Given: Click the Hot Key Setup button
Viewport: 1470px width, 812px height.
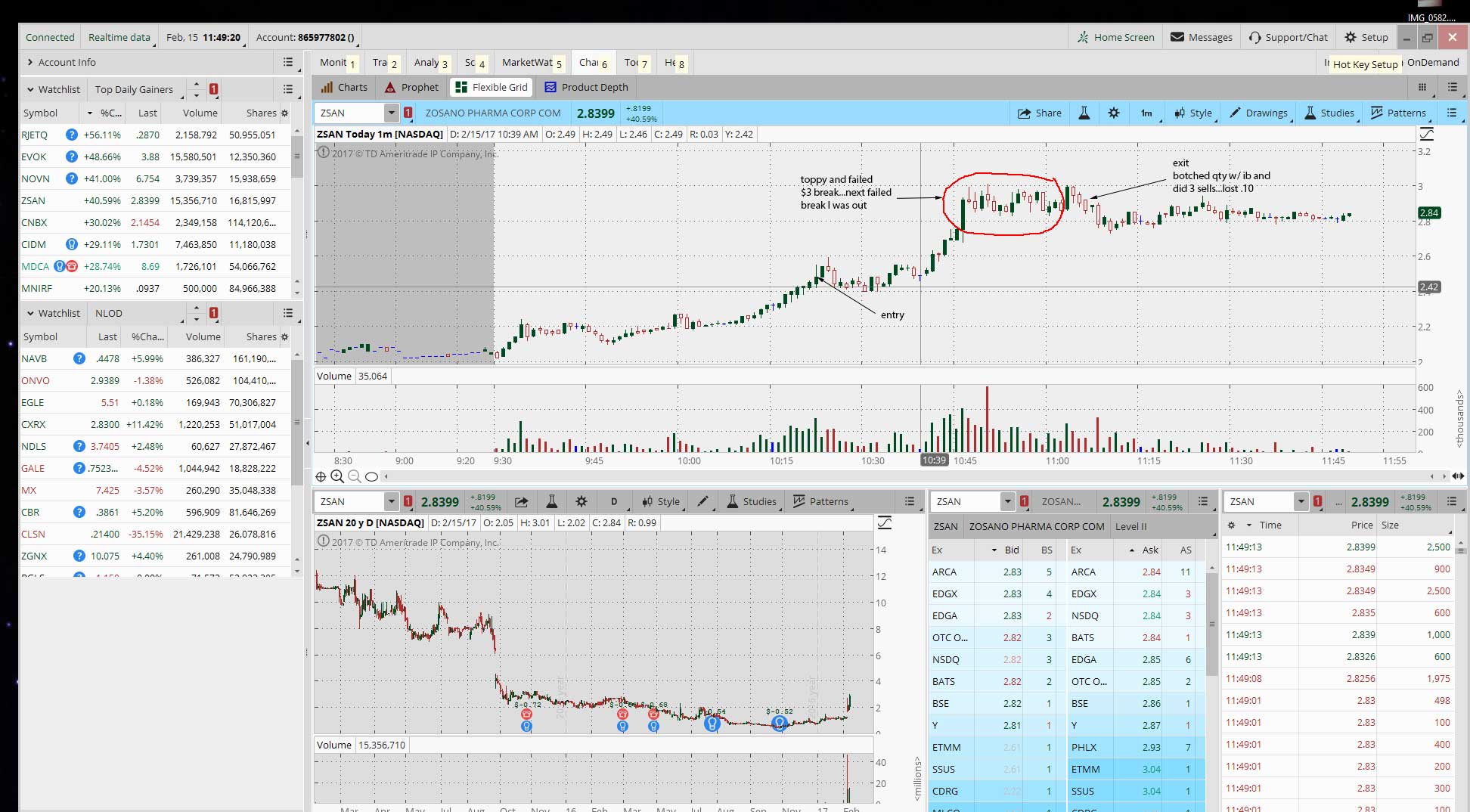Looking at the screenshot, I should pos(1364,64).
